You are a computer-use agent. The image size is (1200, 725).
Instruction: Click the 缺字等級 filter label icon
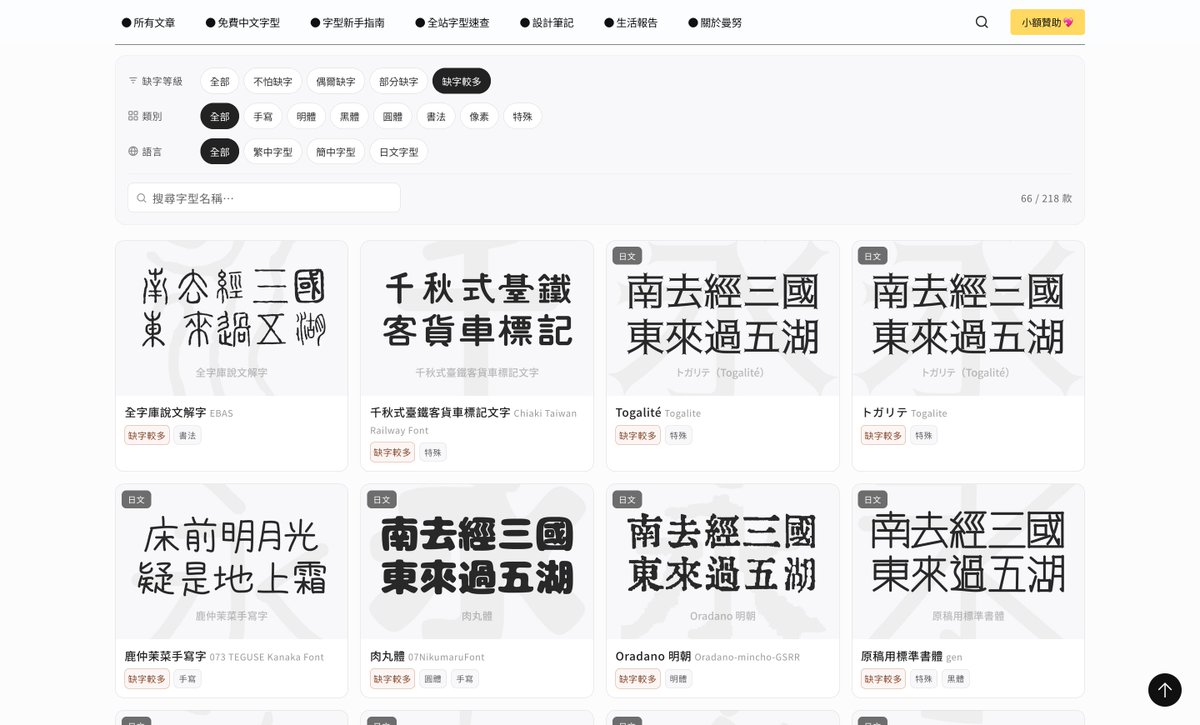click(133, 81)
